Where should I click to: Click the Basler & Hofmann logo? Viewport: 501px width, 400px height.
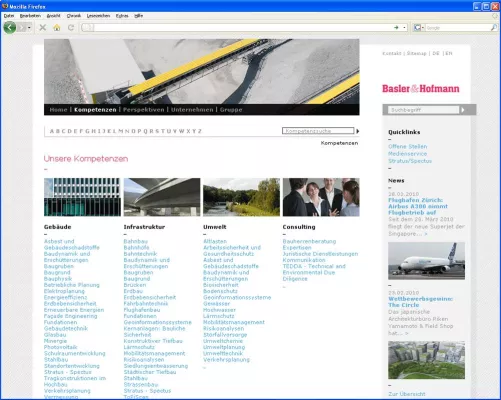click(x=421, y=89)
